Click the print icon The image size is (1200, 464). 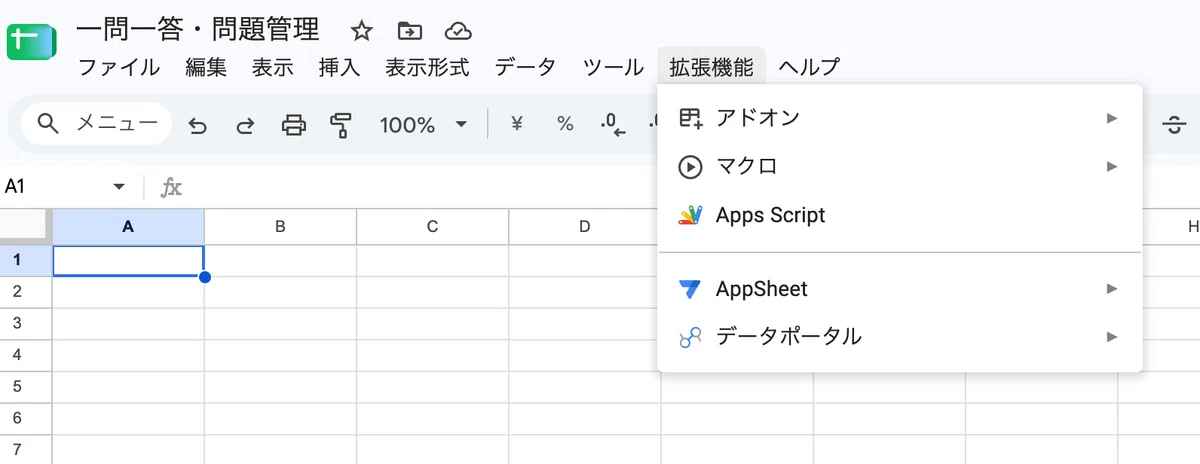(293, 125)
